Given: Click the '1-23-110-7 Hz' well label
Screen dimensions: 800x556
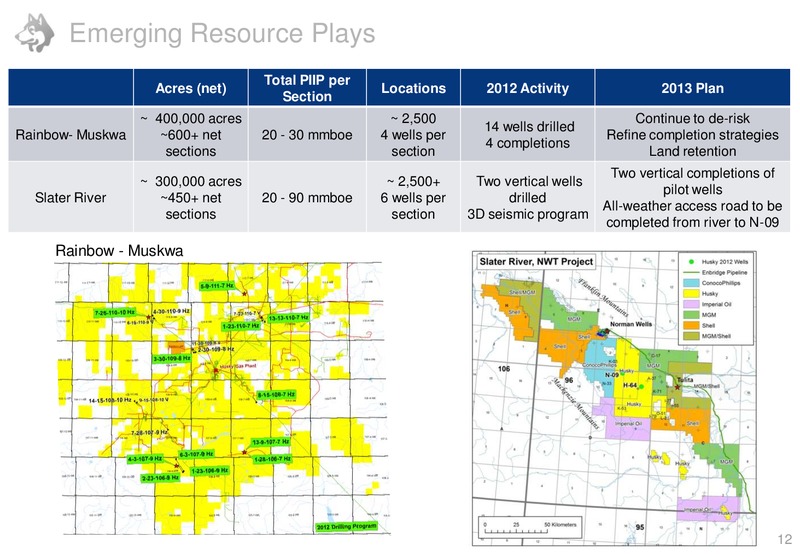Looking at the screenshot, I should 241,325.
